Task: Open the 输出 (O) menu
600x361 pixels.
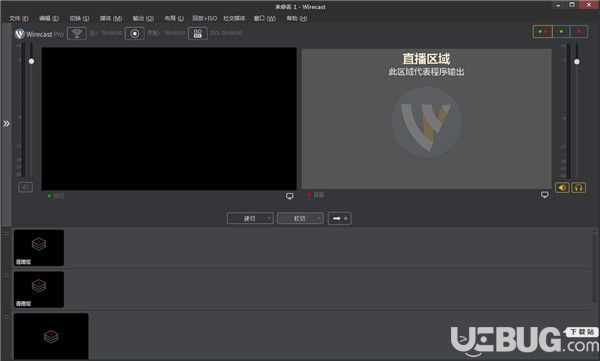Action: point(143,18)
